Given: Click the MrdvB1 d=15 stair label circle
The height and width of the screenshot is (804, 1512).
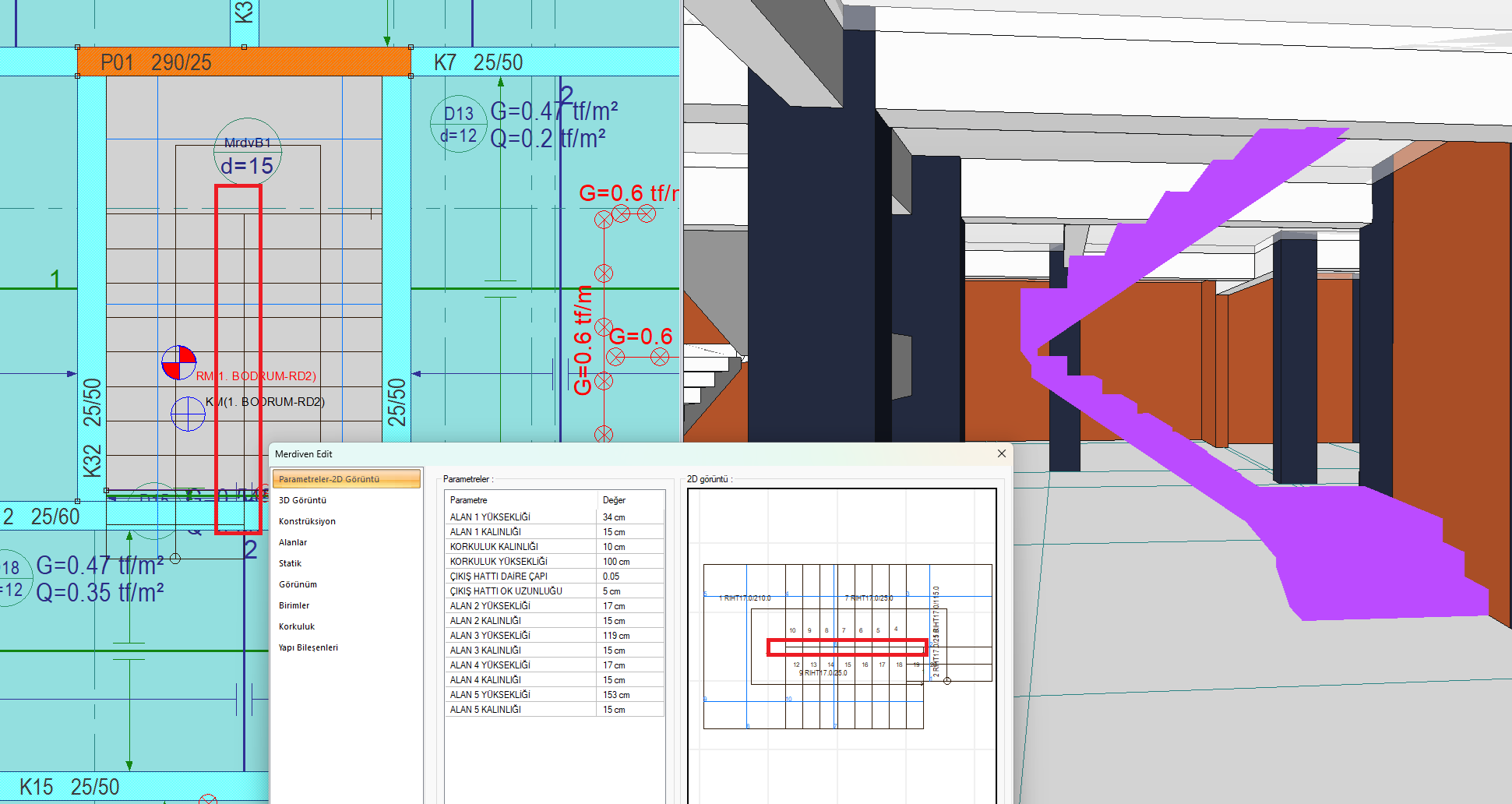Looking at the screenshot, I should (248, 153).
